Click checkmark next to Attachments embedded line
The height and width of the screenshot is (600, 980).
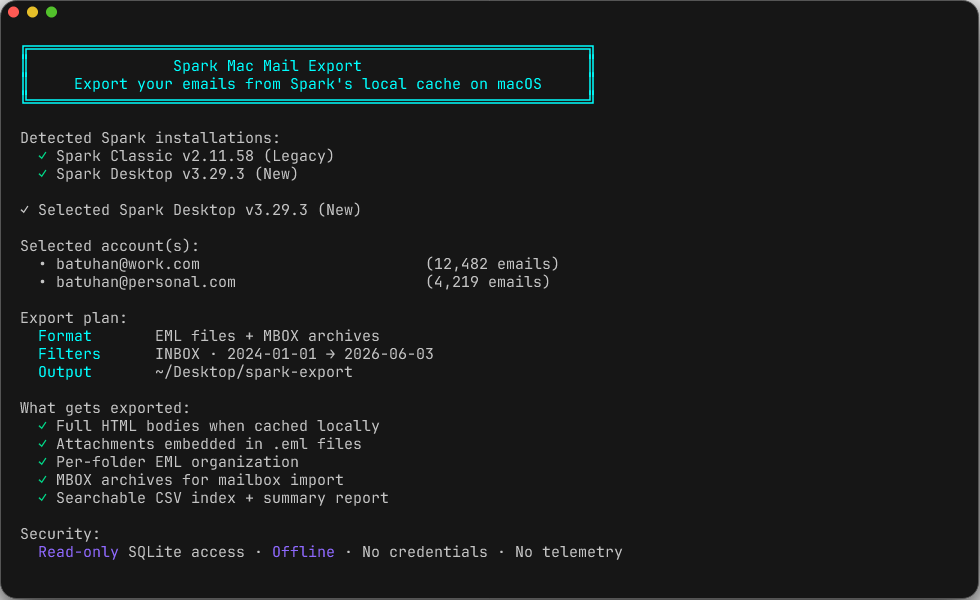(x=42, y=444)
